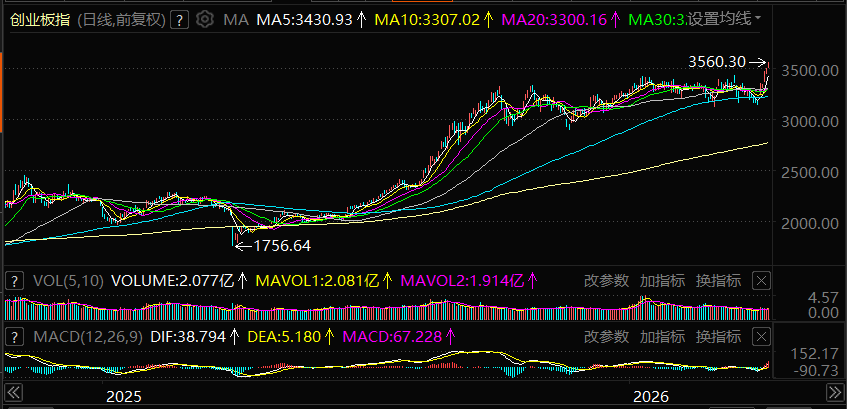Toggle the magenta MA20 line label
The height and width of the screenshot is (409, 847).
pos(555,19)
